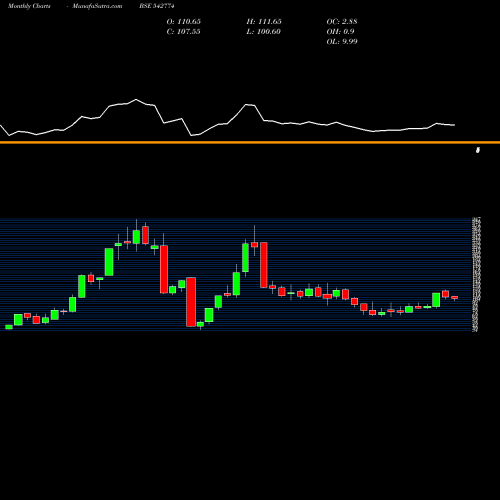Click the last red candle at the chart's right end
Viewport: 500px width, 500px height.
tap(455, 297)
